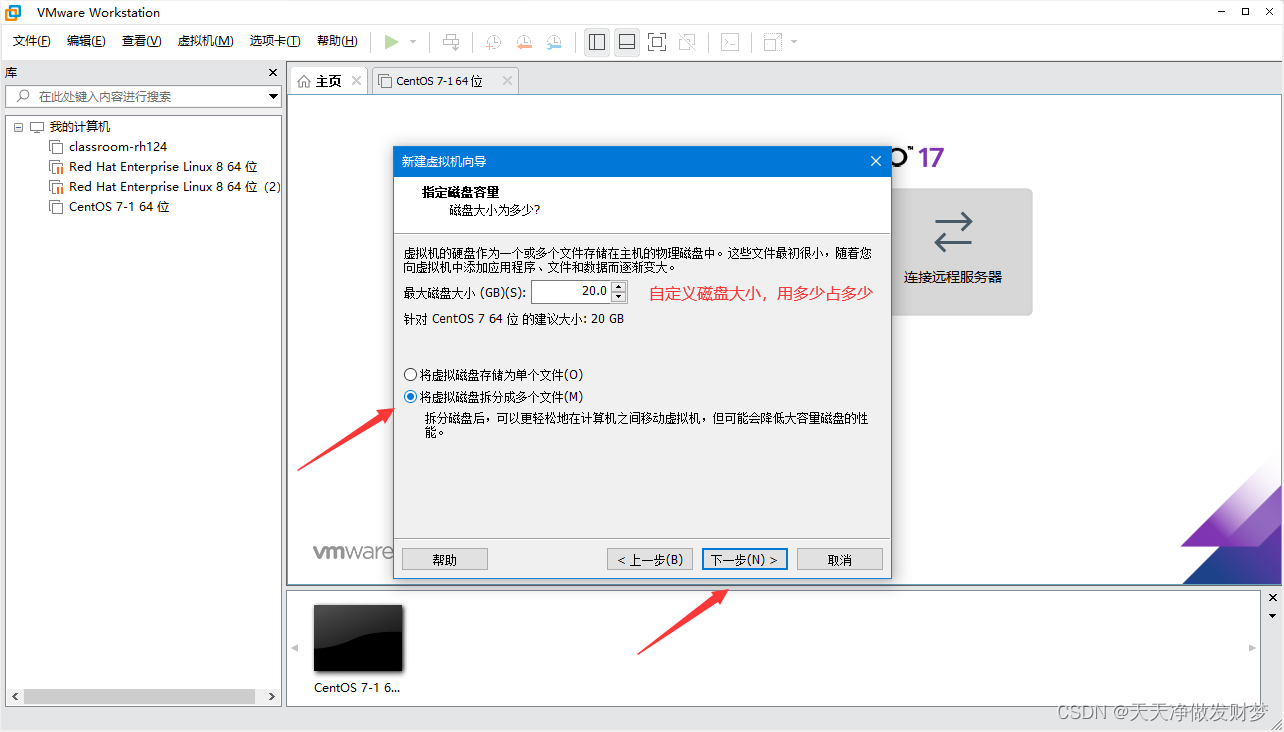Select Red Hat Enterprise Linux 8 (2) VM

pyautogui.click(x=175, y=187)
